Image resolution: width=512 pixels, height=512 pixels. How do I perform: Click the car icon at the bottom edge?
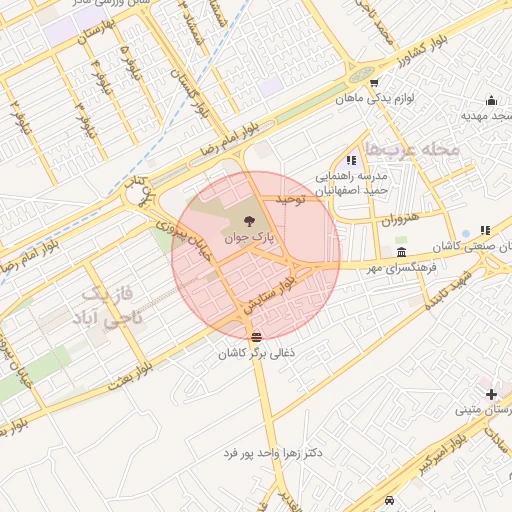[389, 500]
